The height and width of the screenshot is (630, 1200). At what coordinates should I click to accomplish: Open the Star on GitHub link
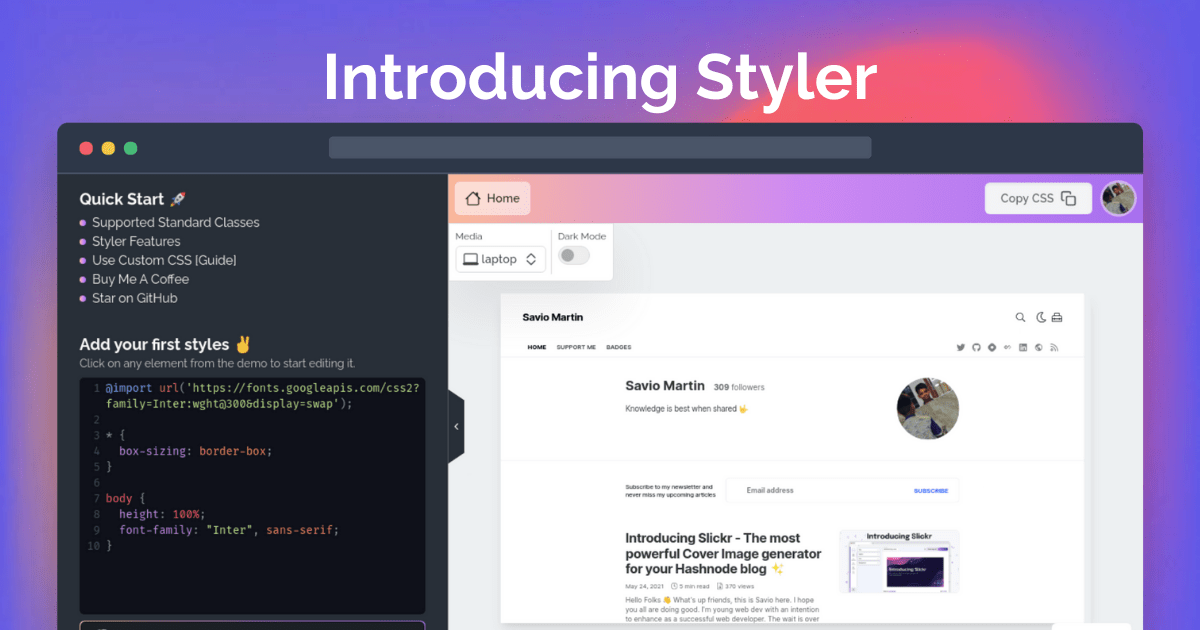(x=135, y=298)
